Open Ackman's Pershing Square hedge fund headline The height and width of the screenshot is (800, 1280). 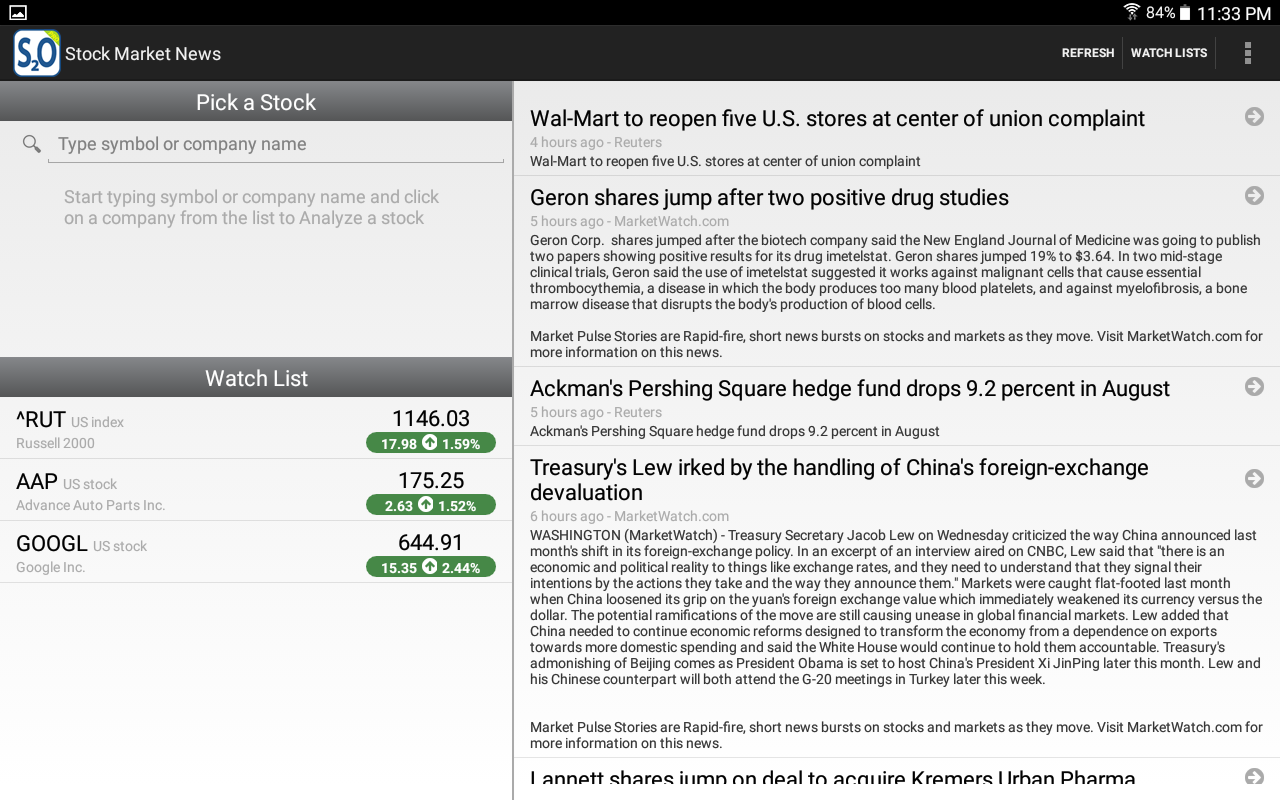pos(850,388)
